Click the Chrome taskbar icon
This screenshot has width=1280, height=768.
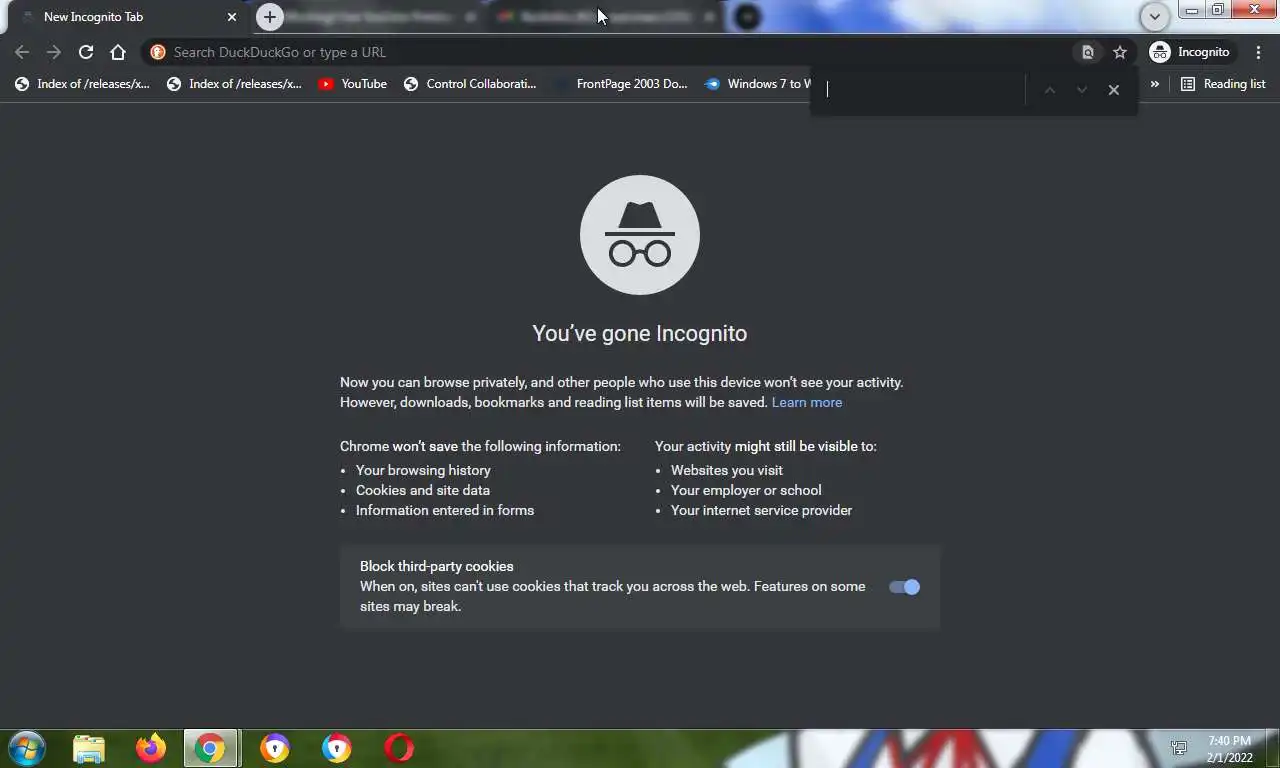(210, 748)
